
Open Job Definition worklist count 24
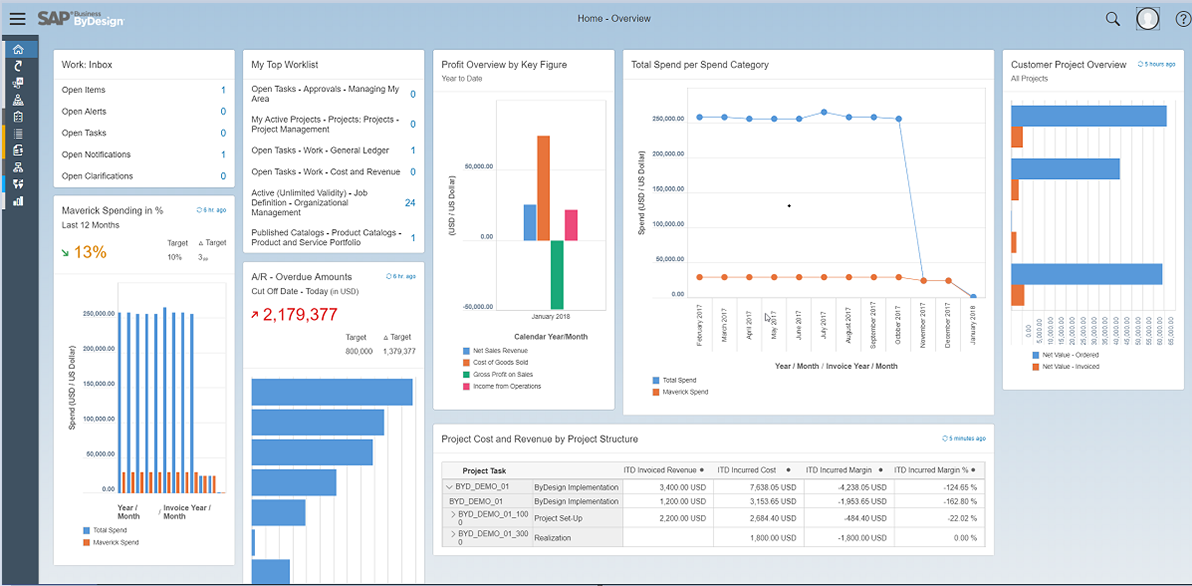410,203
